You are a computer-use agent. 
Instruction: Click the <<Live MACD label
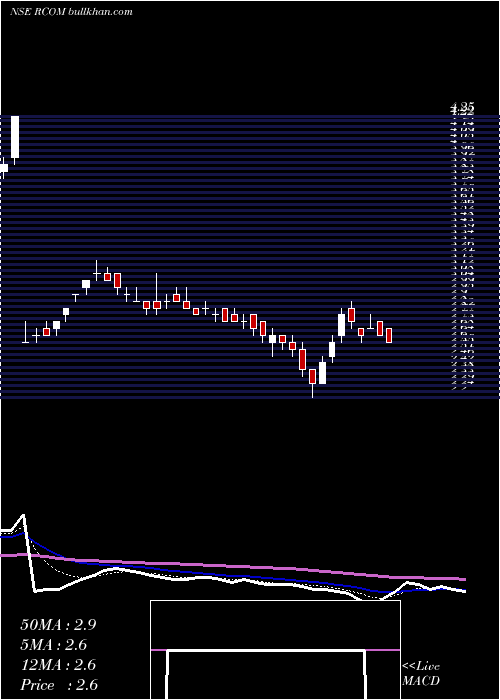[x=421, y=674]
